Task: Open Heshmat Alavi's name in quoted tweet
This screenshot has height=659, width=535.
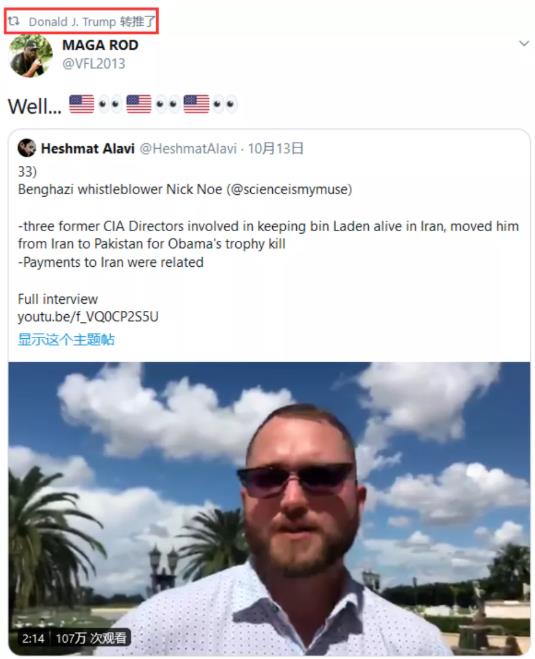Action: point(87,148)
